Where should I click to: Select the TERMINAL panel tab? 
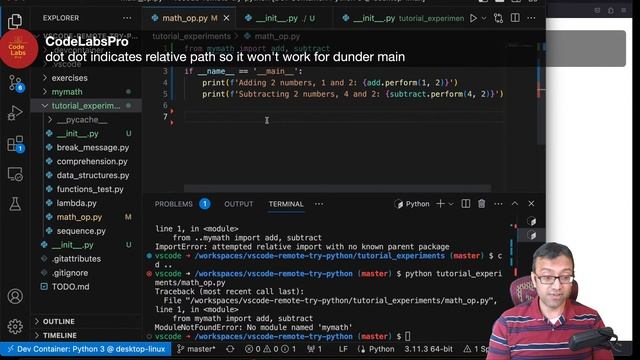[x=286, y=204]
